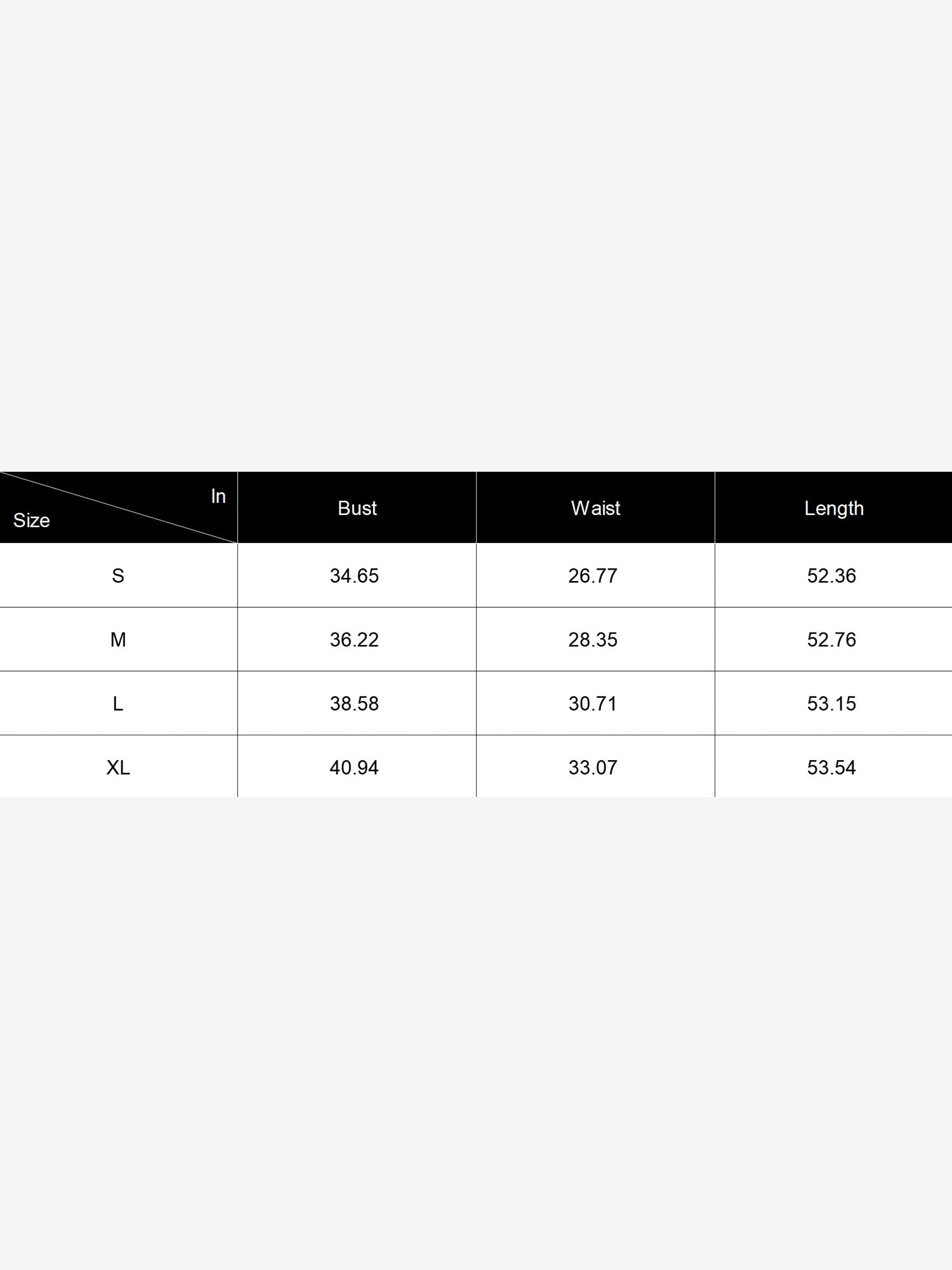
Task: Click the Bust column header
Action: point(357,508)
